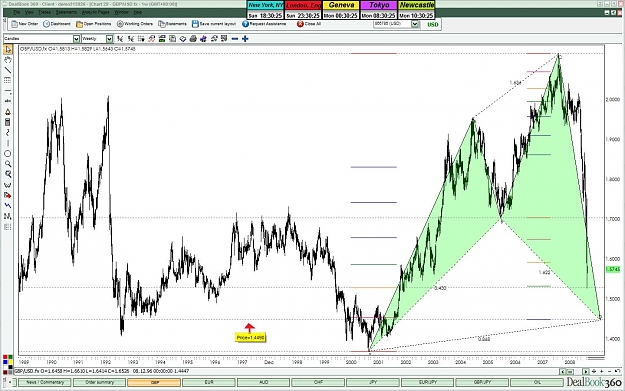The image size is (625, 391).
Task: Click Save current layout
Action: coord(214,24)
